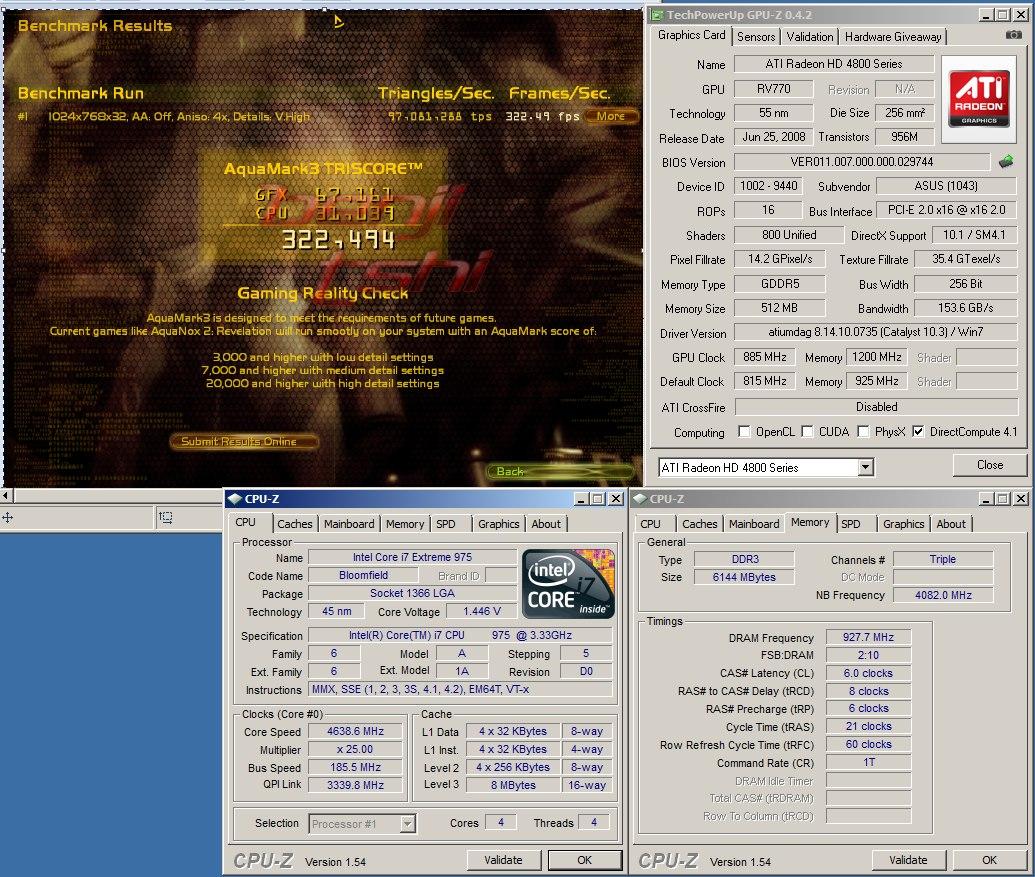Image resolution: width=1035 pixels, height=877 pixels.
Task: Click the Multiplier x 25.00 value
Action: click(x=355, y=749)
